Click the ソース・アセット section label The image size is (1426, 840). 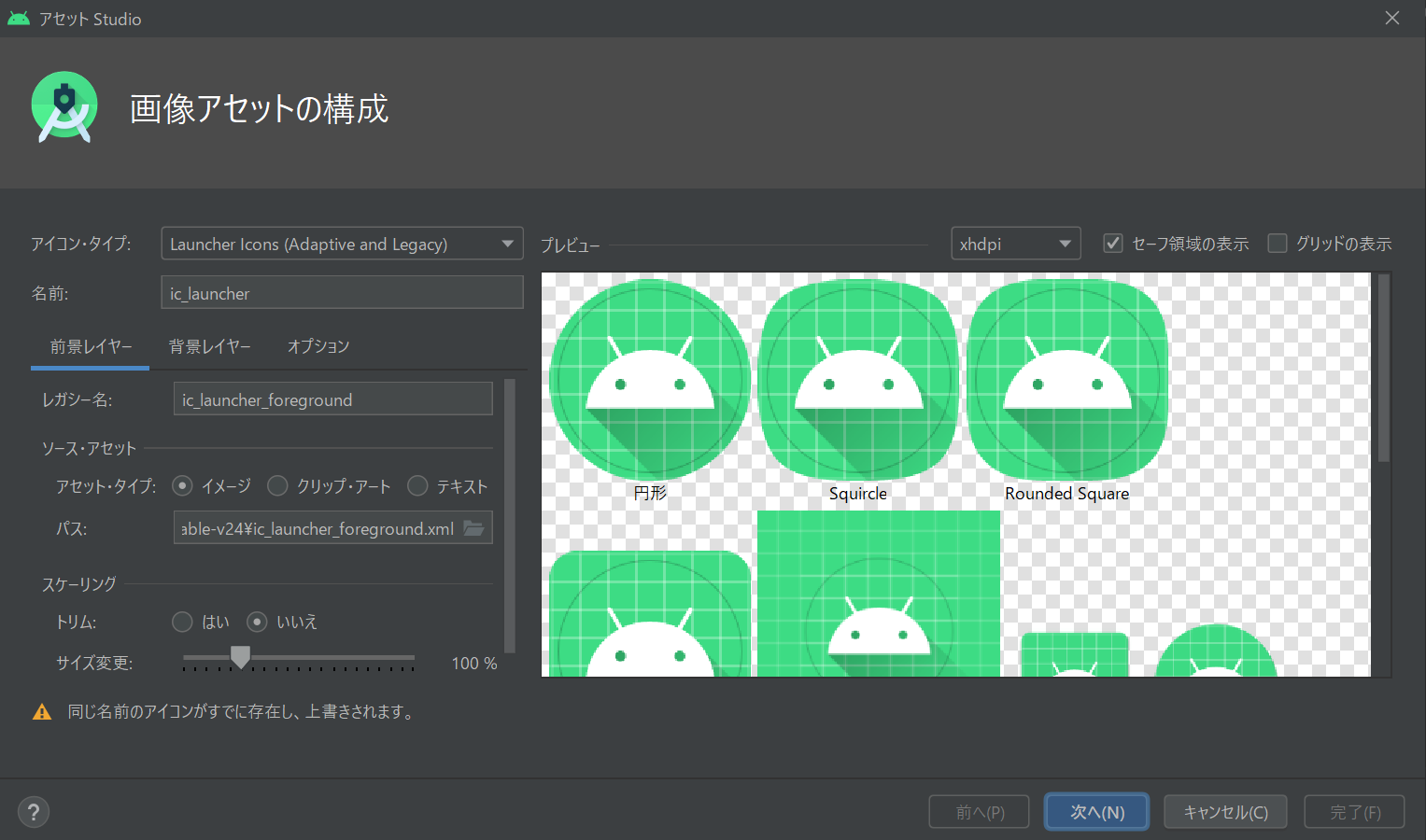tap(90, 449)
